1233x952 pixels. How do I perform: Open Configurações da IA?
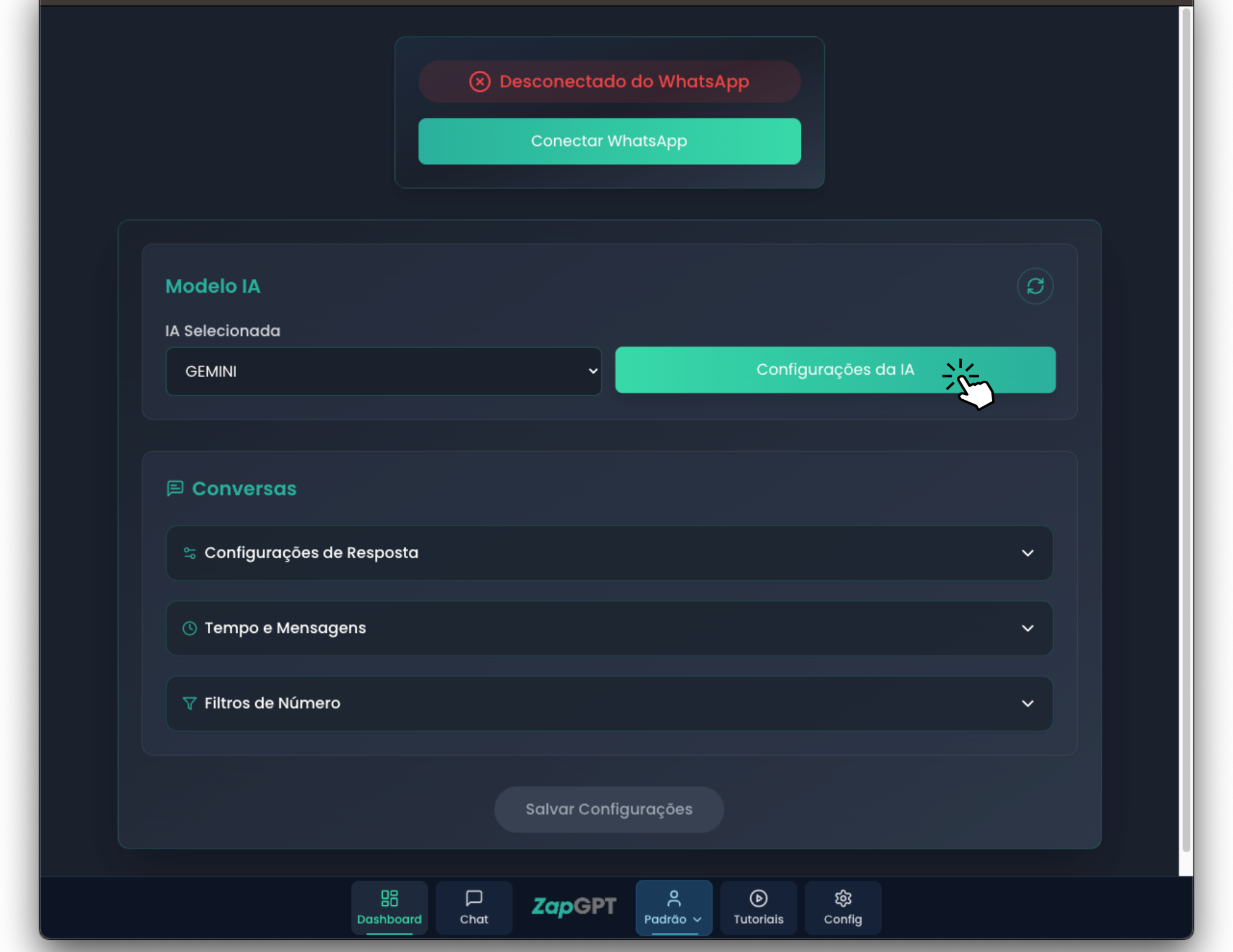835,370
